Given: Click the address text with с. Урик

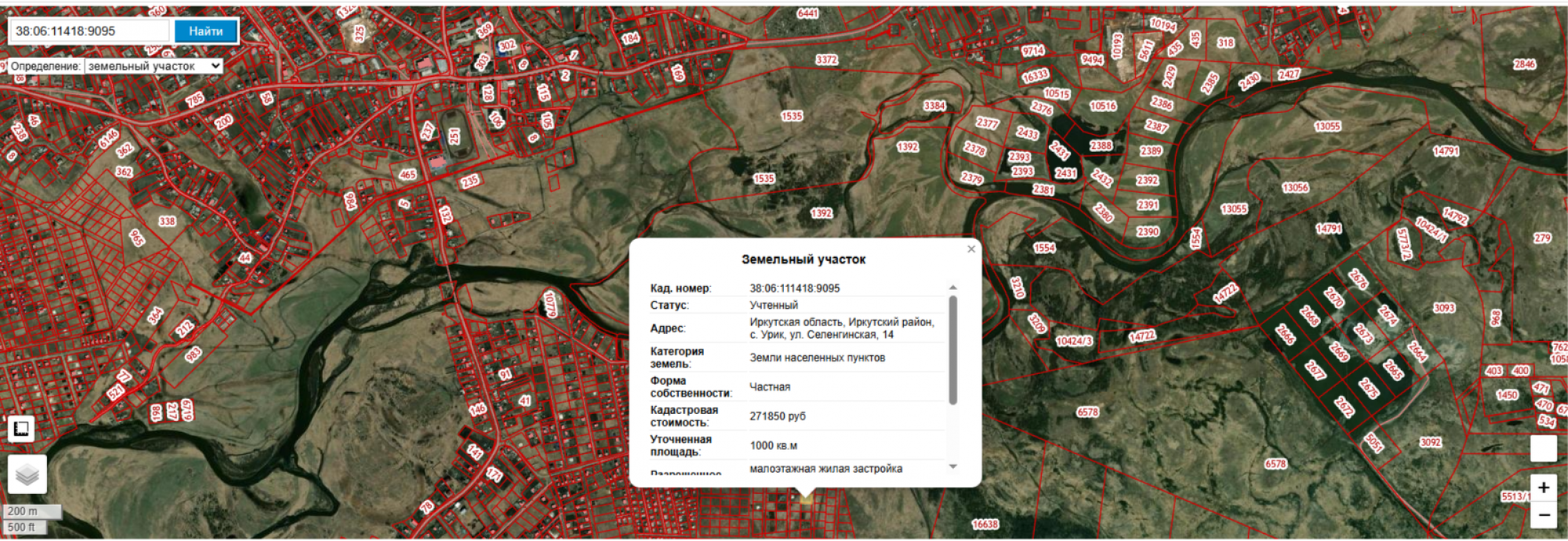Looking at the screenshot, I should (842, 329).
